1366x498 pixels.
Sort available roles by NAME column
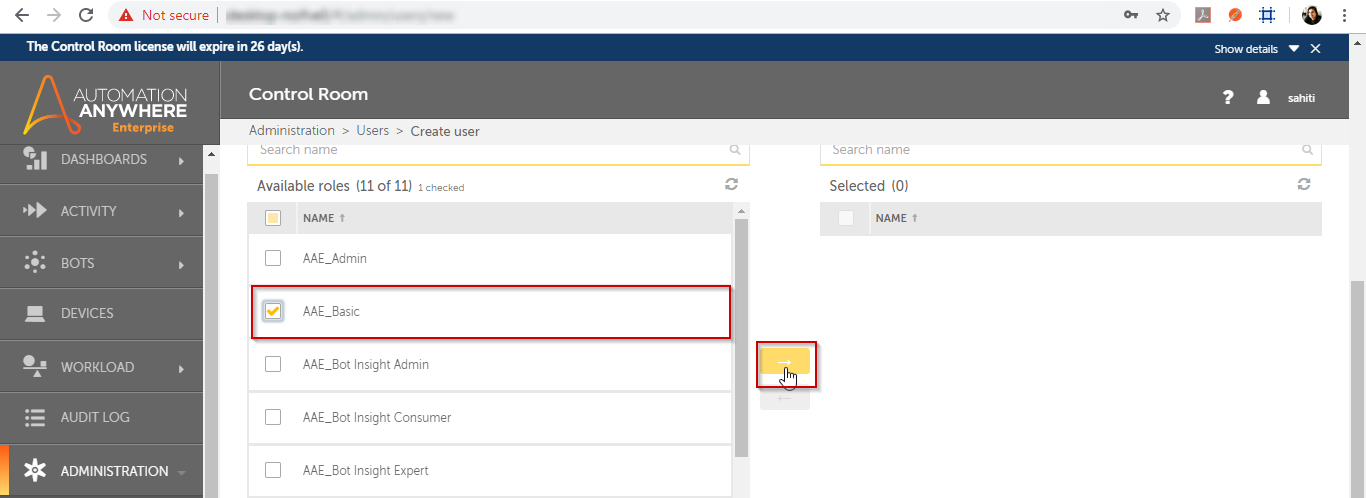click(x=325, y=218)
